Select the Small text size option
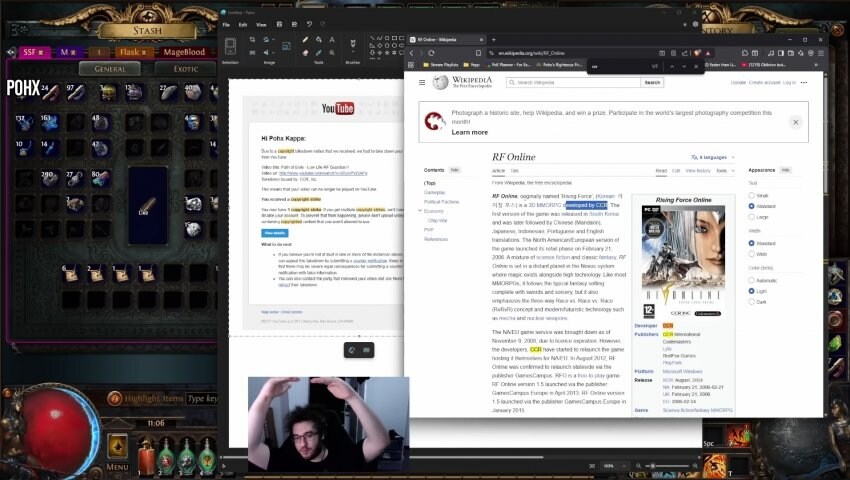This screenshot has height=480, width=850. pyautogui.click(x=751, y=195)
